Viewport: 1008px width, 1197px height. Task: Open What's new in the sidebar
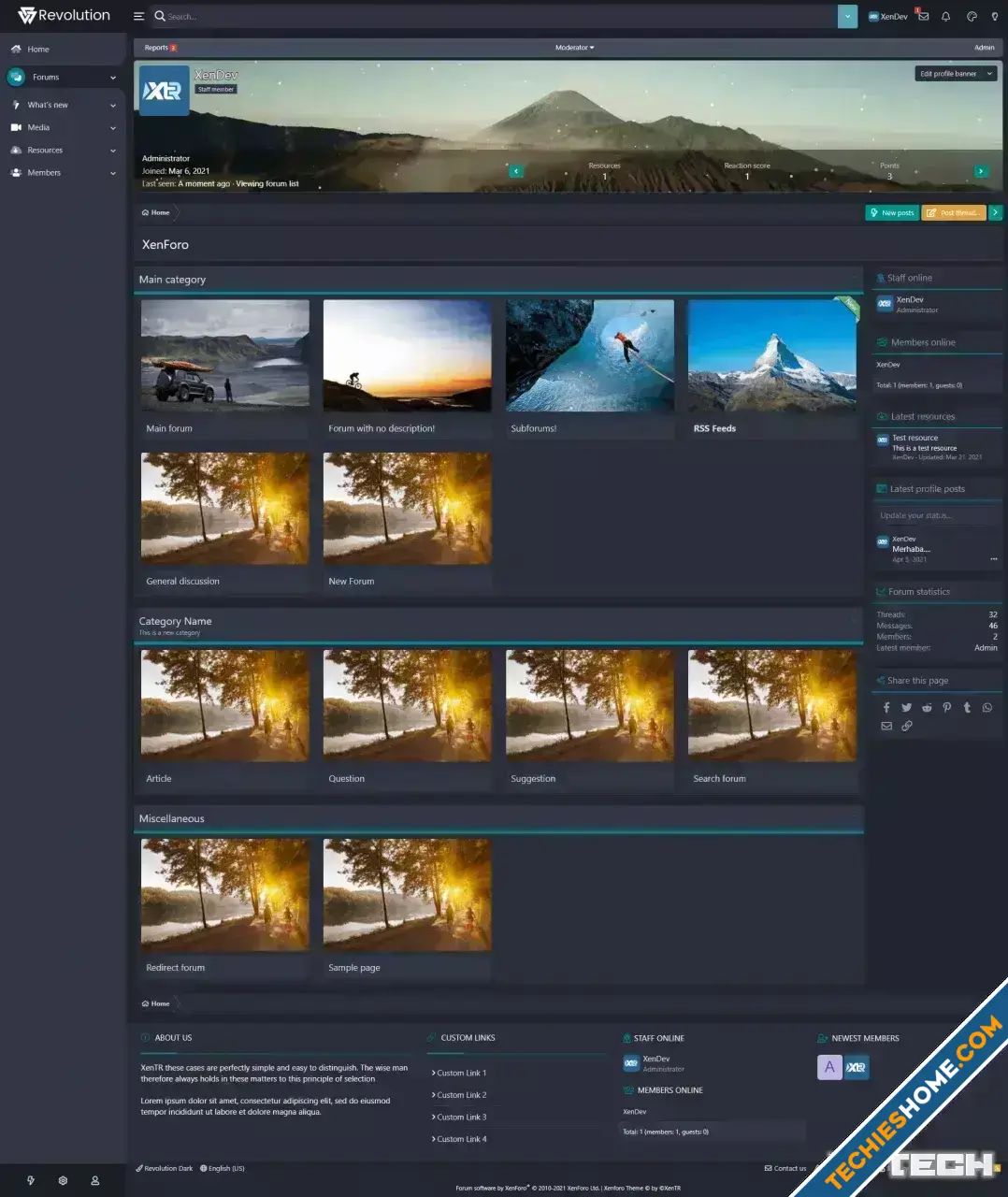(x=48, y=105)
